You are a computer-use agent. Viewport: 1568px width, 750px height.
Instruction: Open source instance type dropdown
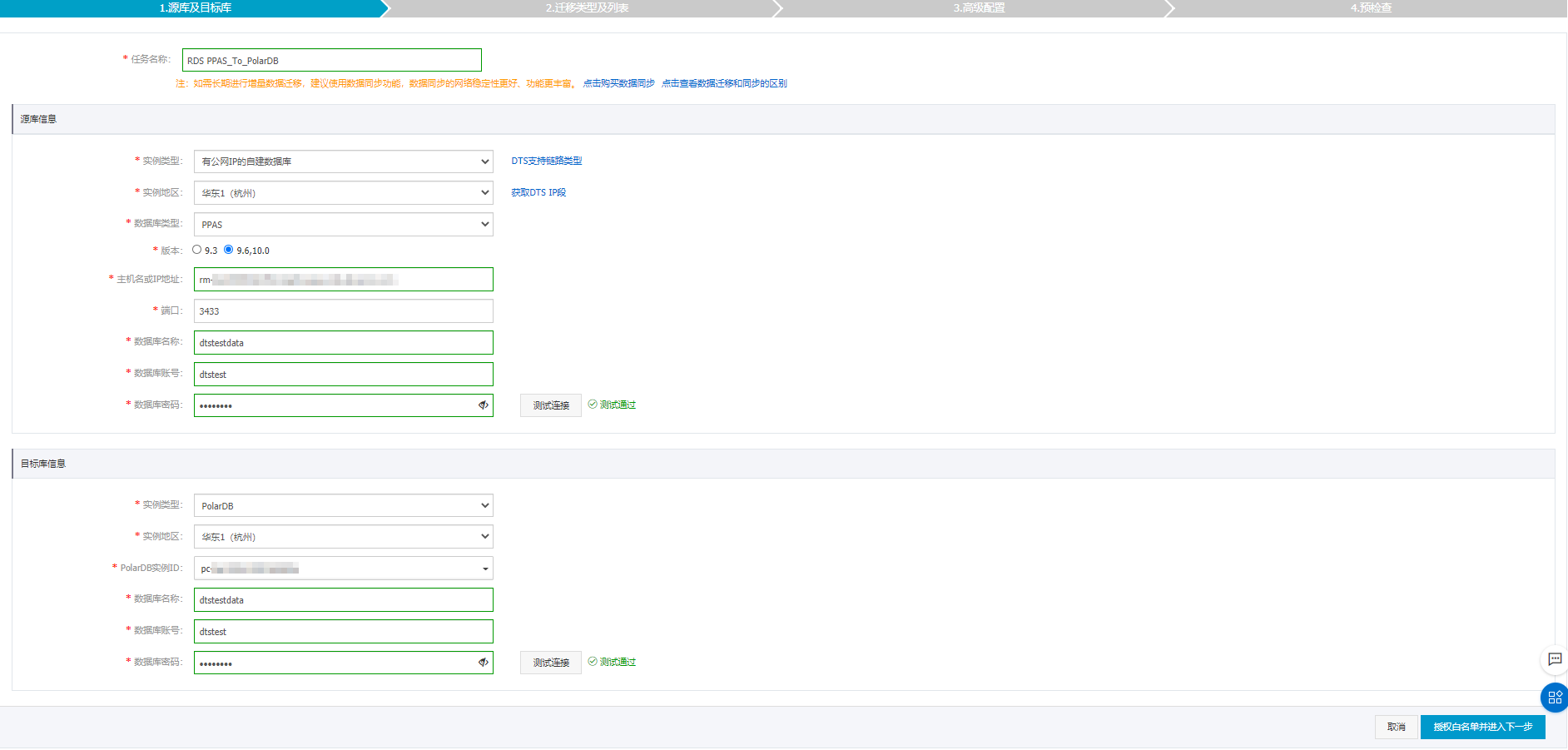344,161
